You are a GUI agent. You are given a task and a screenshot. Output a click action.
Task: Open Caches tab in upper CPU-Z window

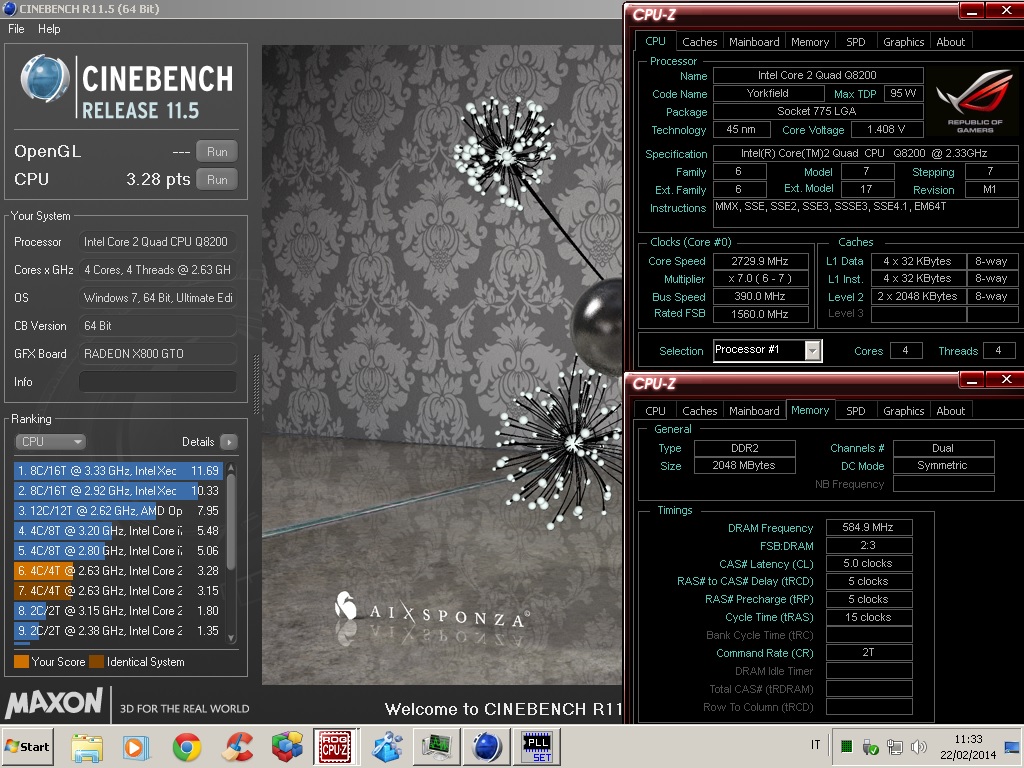pyautogui.click(x=699, y=42)
